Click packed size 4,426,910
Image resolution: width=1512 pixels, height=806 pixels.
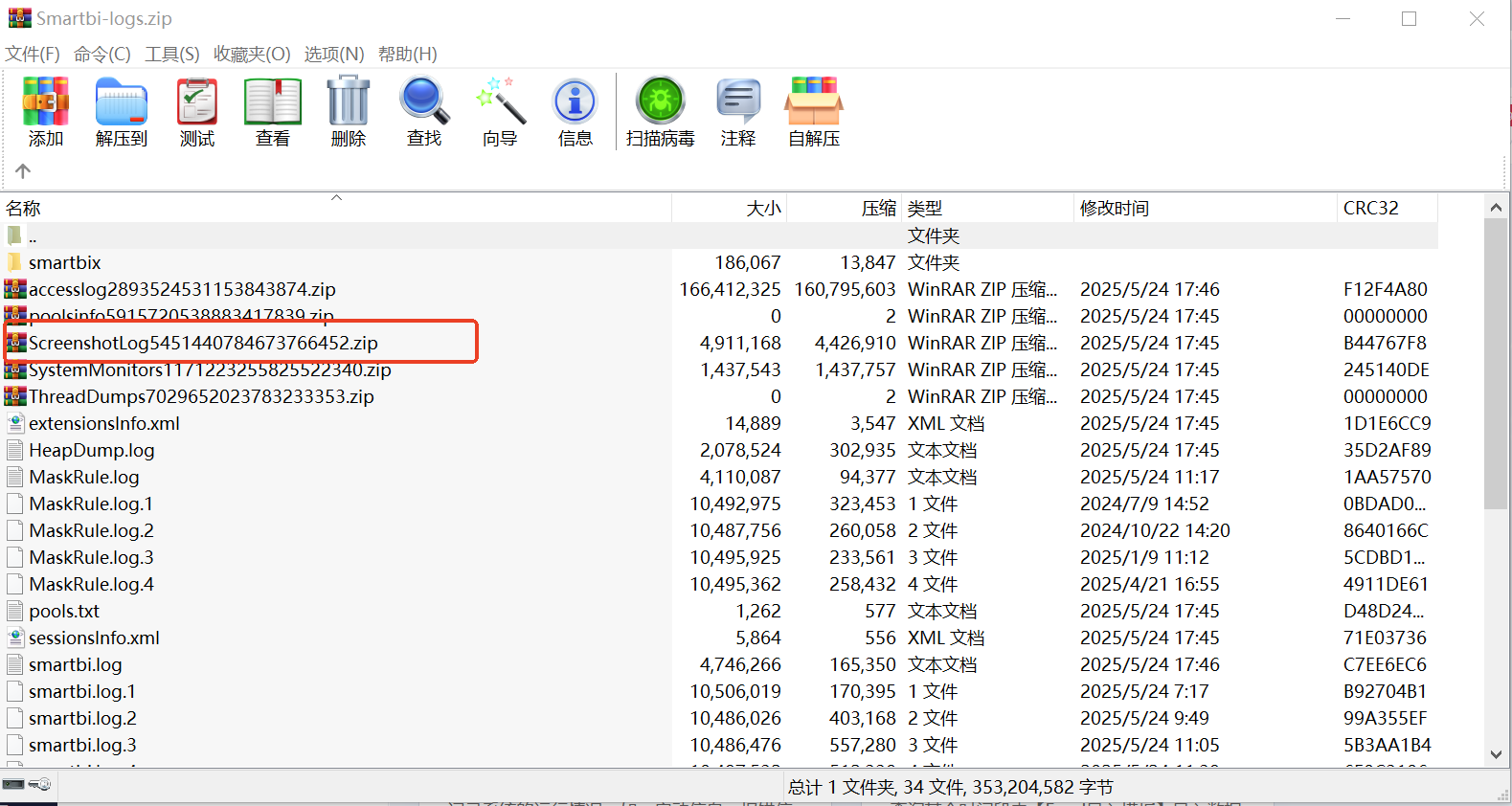[855, 343]
